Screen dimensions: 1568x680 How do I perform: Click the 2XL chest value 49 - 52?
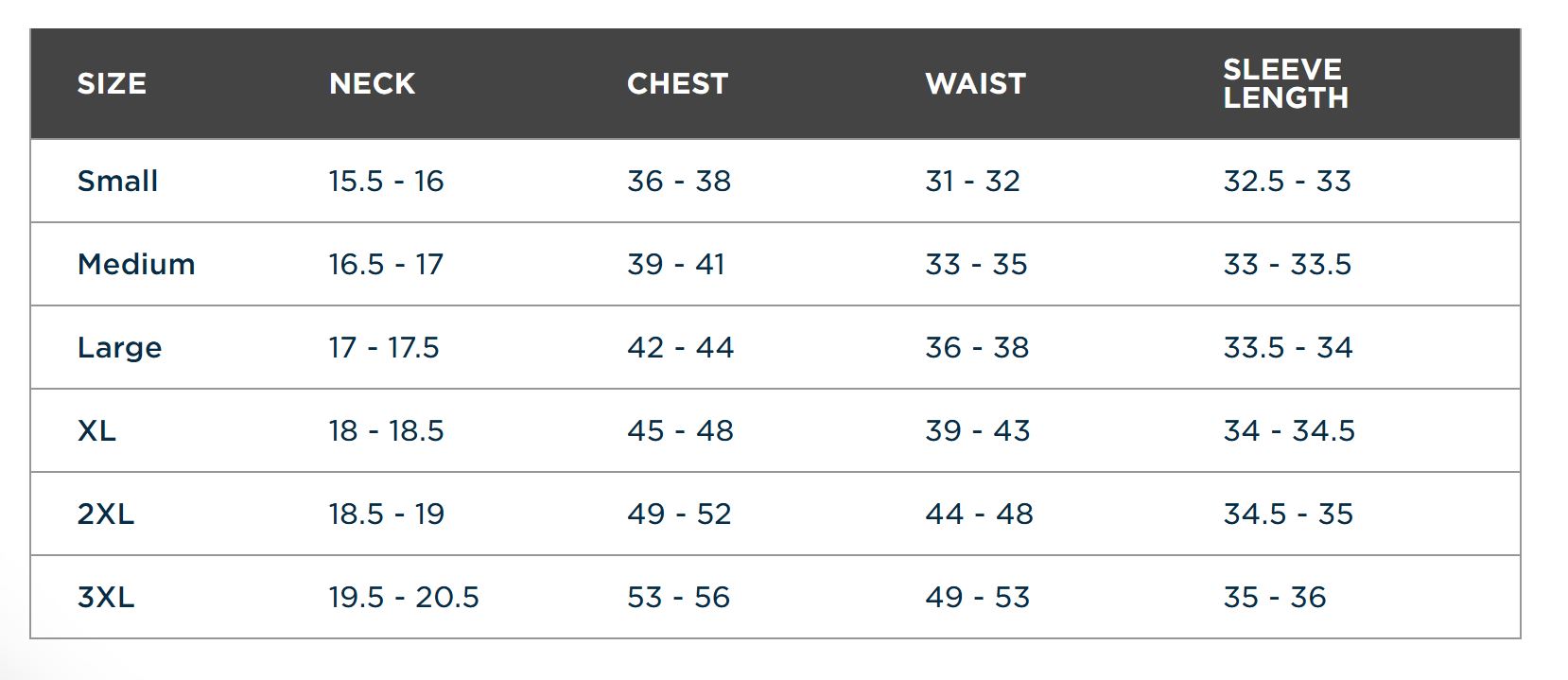pos(679,514)
